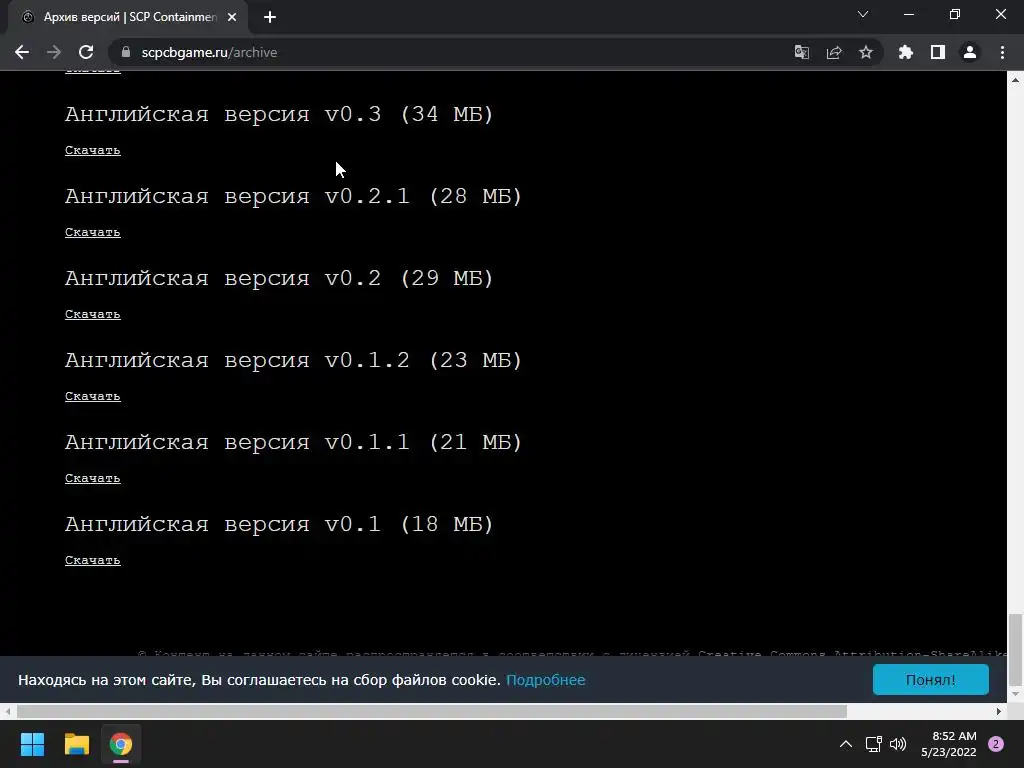Download Английская версия v0.3
This screenshot has height=768, width=1024.
93,150
